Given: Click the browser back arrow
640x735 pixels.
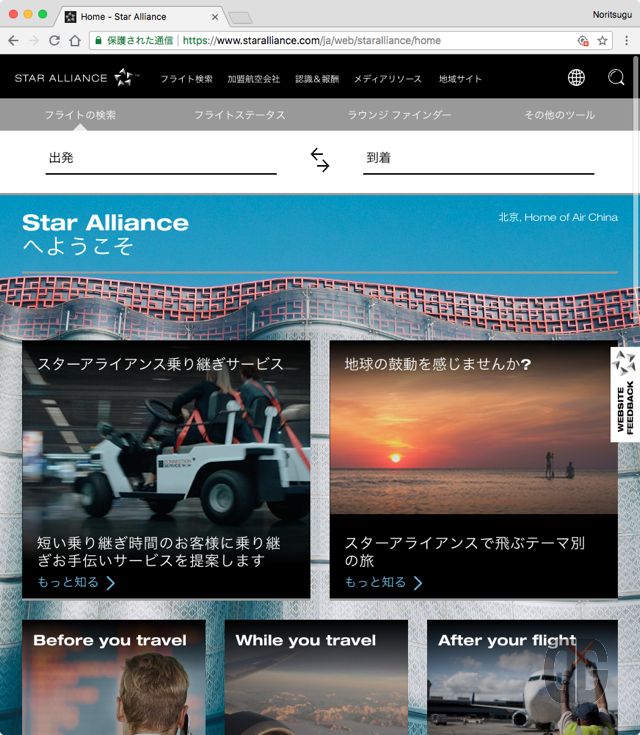Looking at the screenshot, I should pos(13,41).
